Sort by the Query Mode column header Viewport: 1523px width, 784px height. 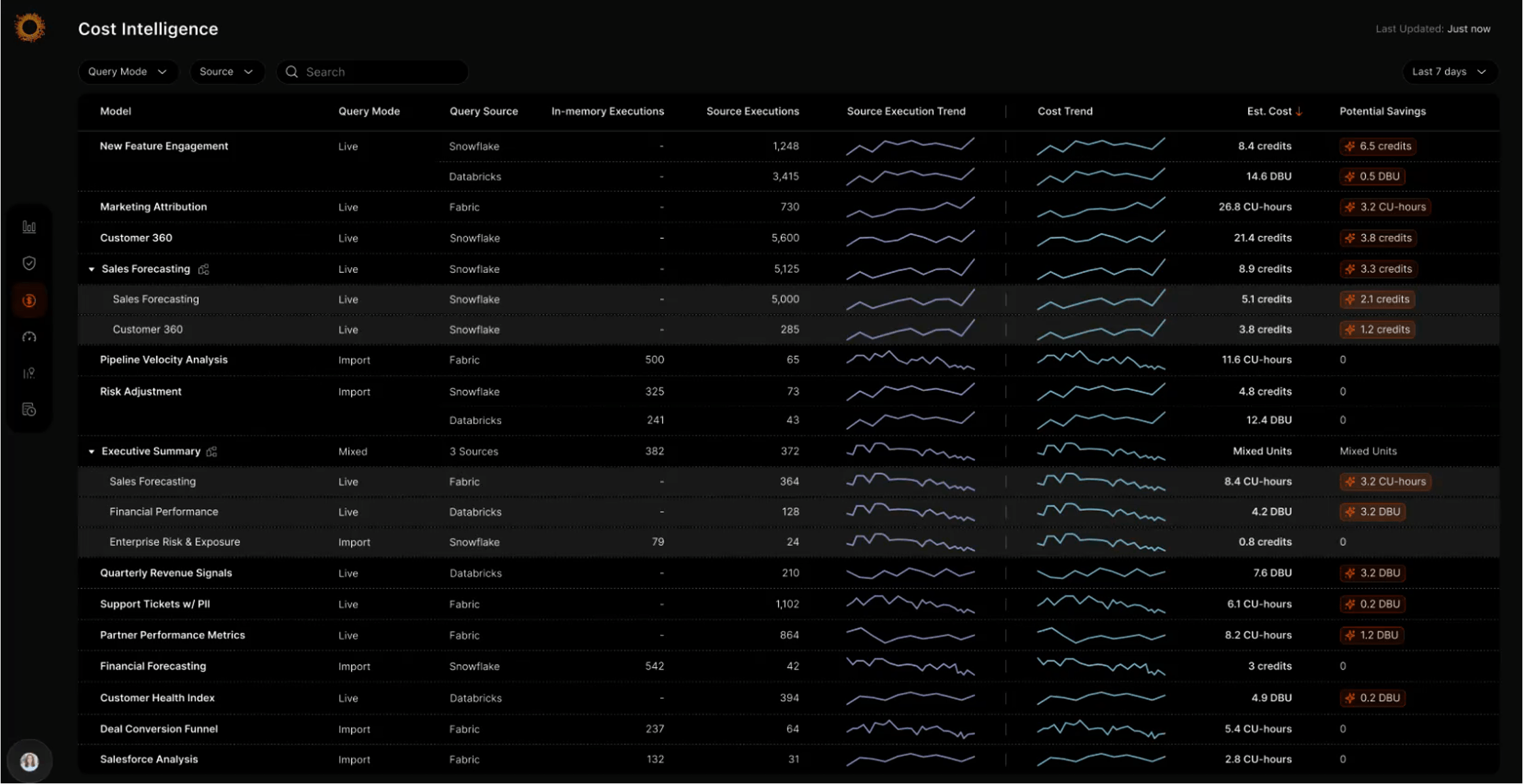(369, 111)
